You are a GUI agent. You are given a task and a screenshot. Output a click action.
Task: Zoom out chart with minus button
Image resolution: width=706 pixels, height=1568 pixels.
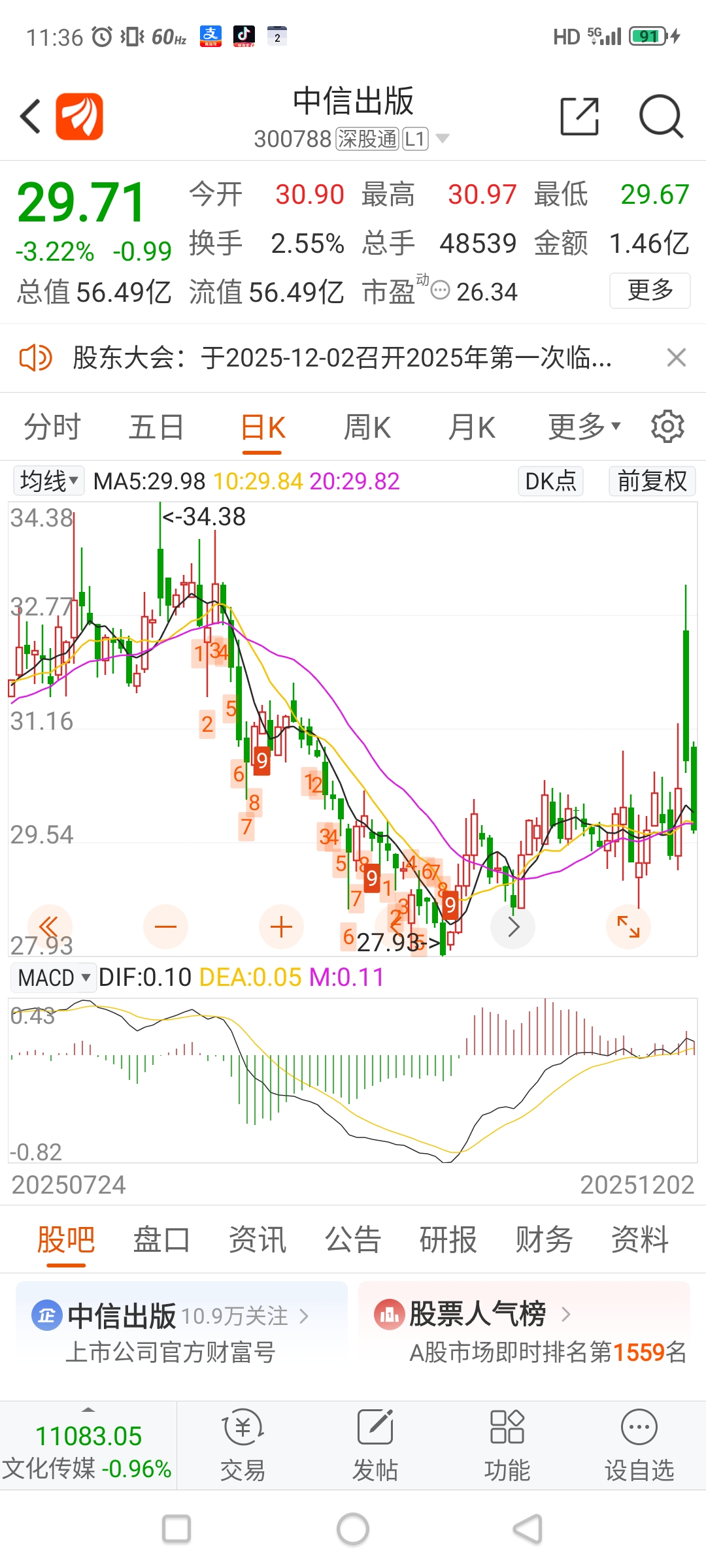(x=165, y=926)
